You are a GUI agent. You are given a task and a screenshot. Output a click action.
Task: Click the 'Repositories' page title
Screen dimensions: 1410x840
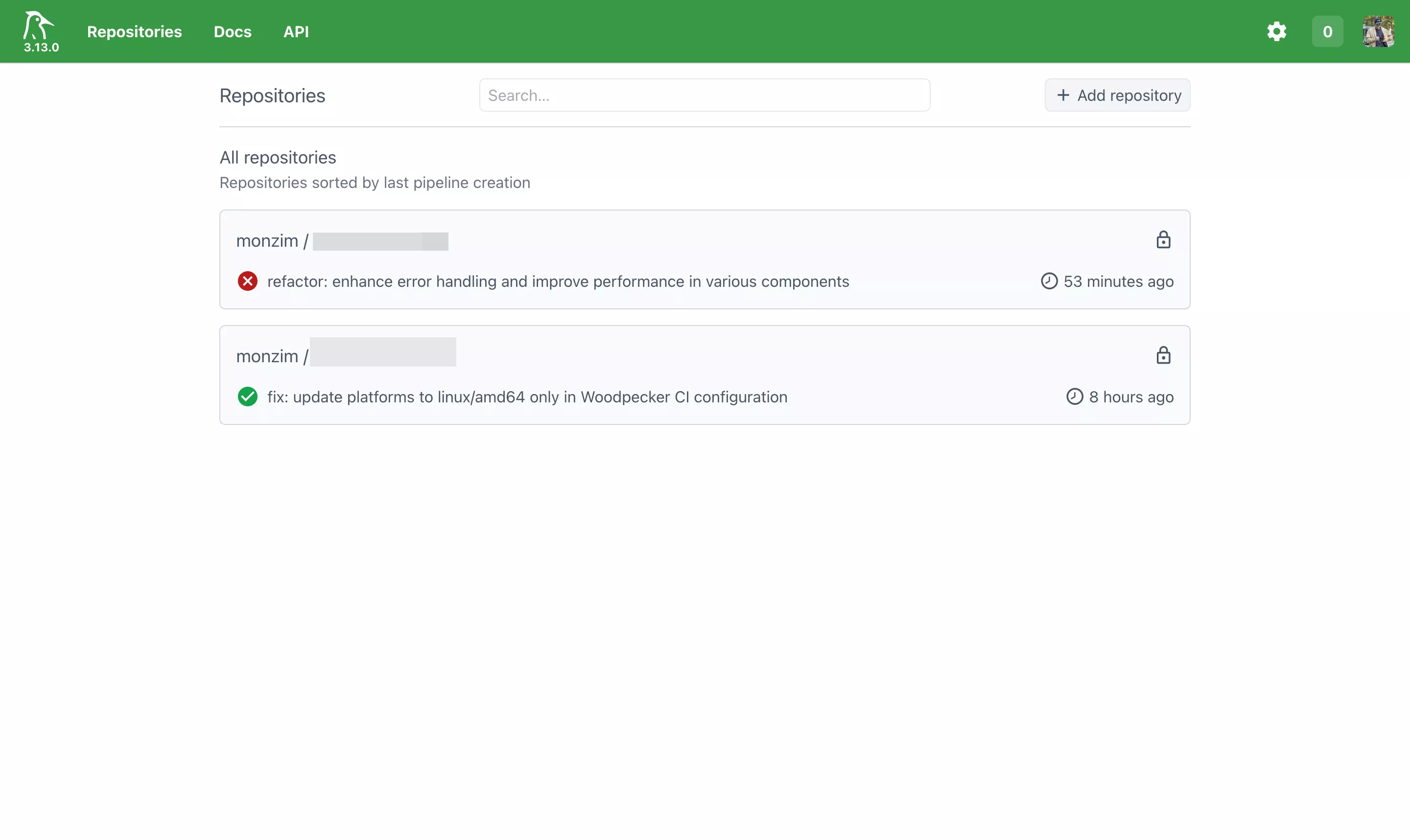point(272,95)
